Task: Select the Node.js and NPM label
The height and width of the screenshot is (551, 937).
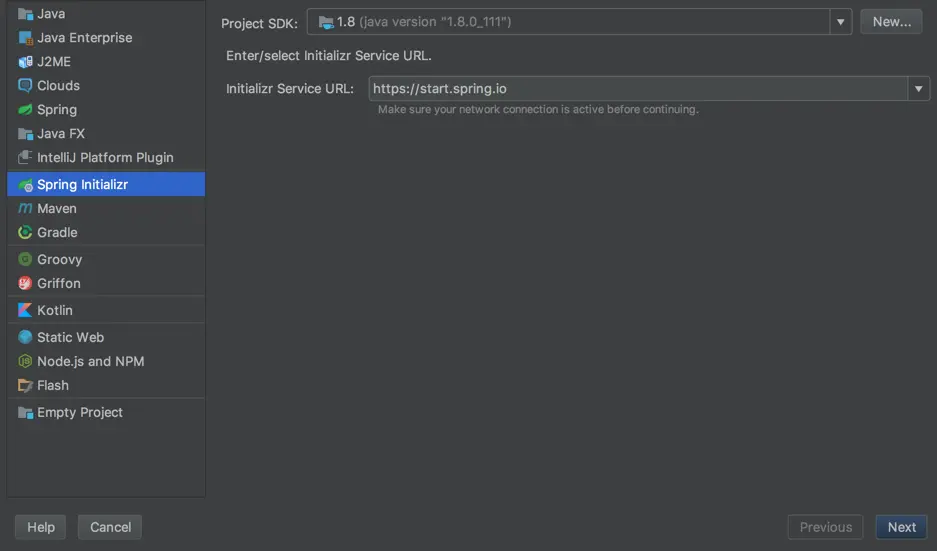Action: [91, 361]
